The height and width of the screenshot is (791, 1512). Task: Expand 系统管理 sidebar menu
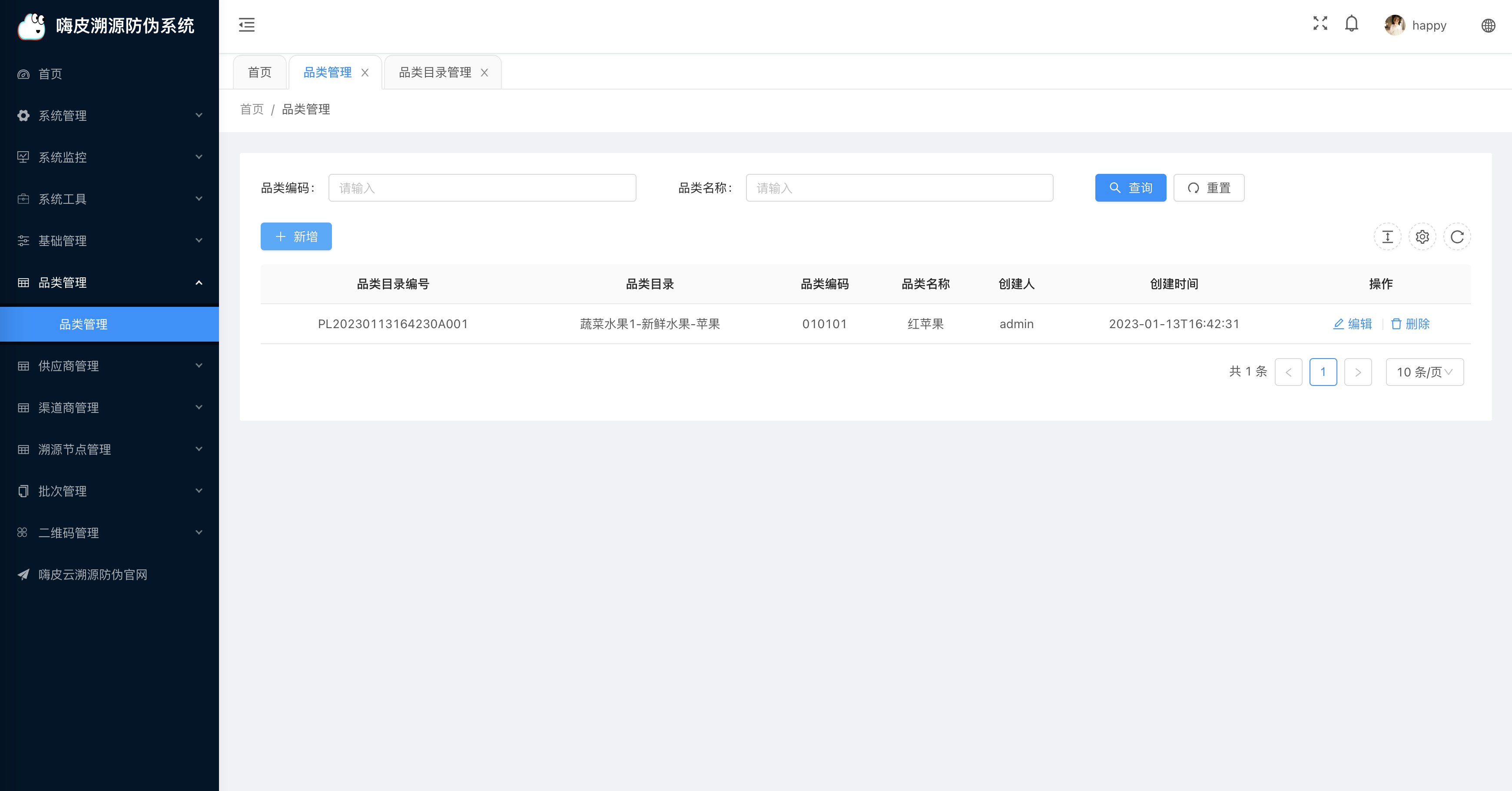point(109,116)
